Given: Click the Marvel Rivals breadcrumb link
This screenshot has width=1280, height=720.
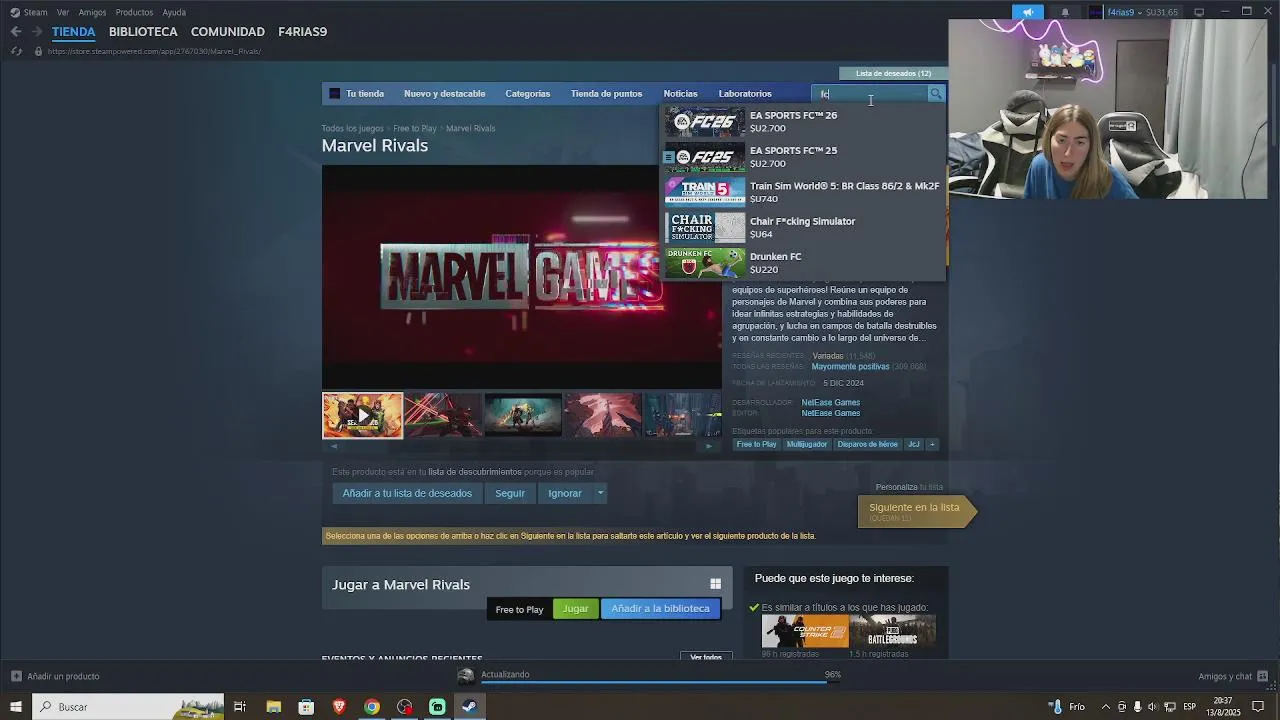Looking at the screenshot, I should pos(470,129).
